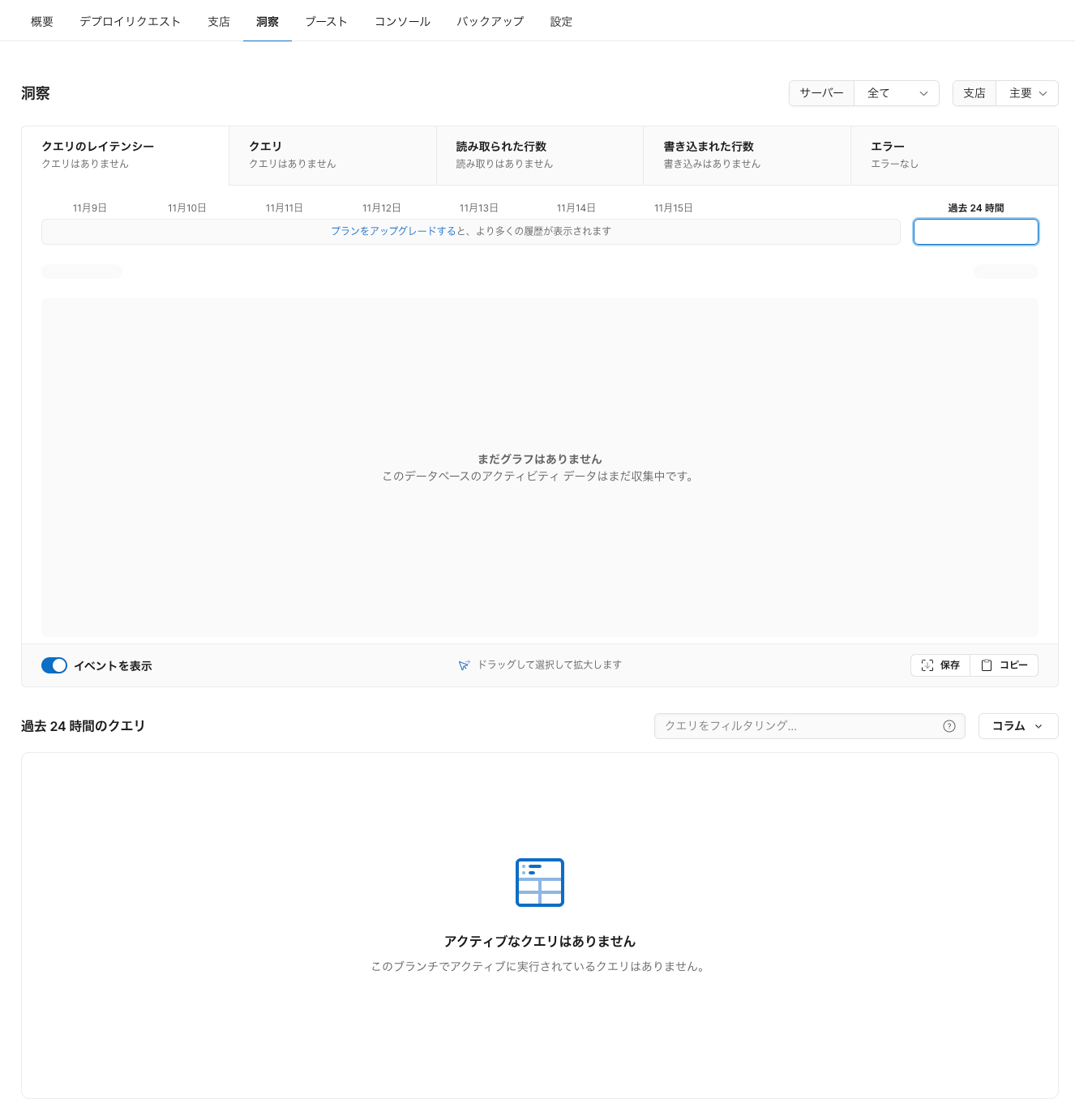
Task: Open the 概要 tab
Action: pos(42,22)
